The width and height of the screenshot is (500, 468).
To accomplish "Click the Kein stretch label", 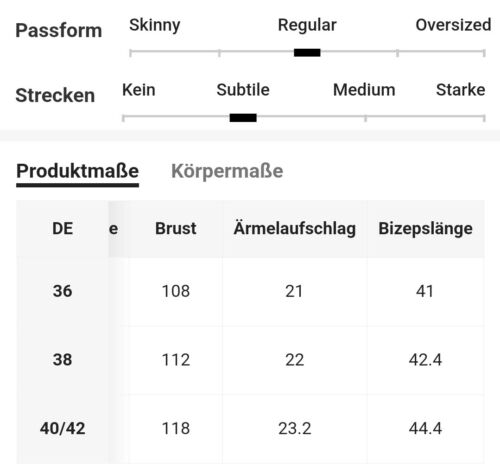I will click(x=139, y=90).
